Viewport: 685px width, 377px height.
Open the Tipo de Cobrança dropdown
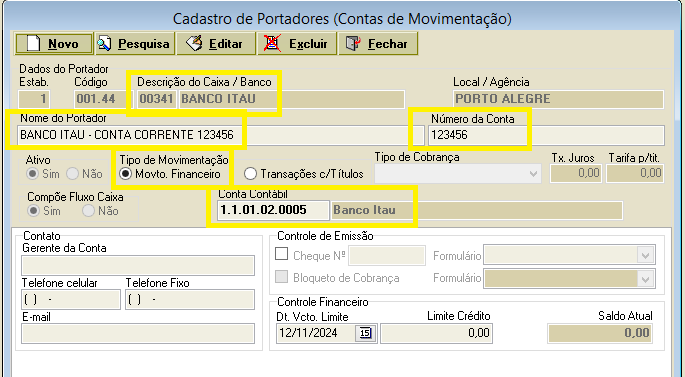point(458,173)
